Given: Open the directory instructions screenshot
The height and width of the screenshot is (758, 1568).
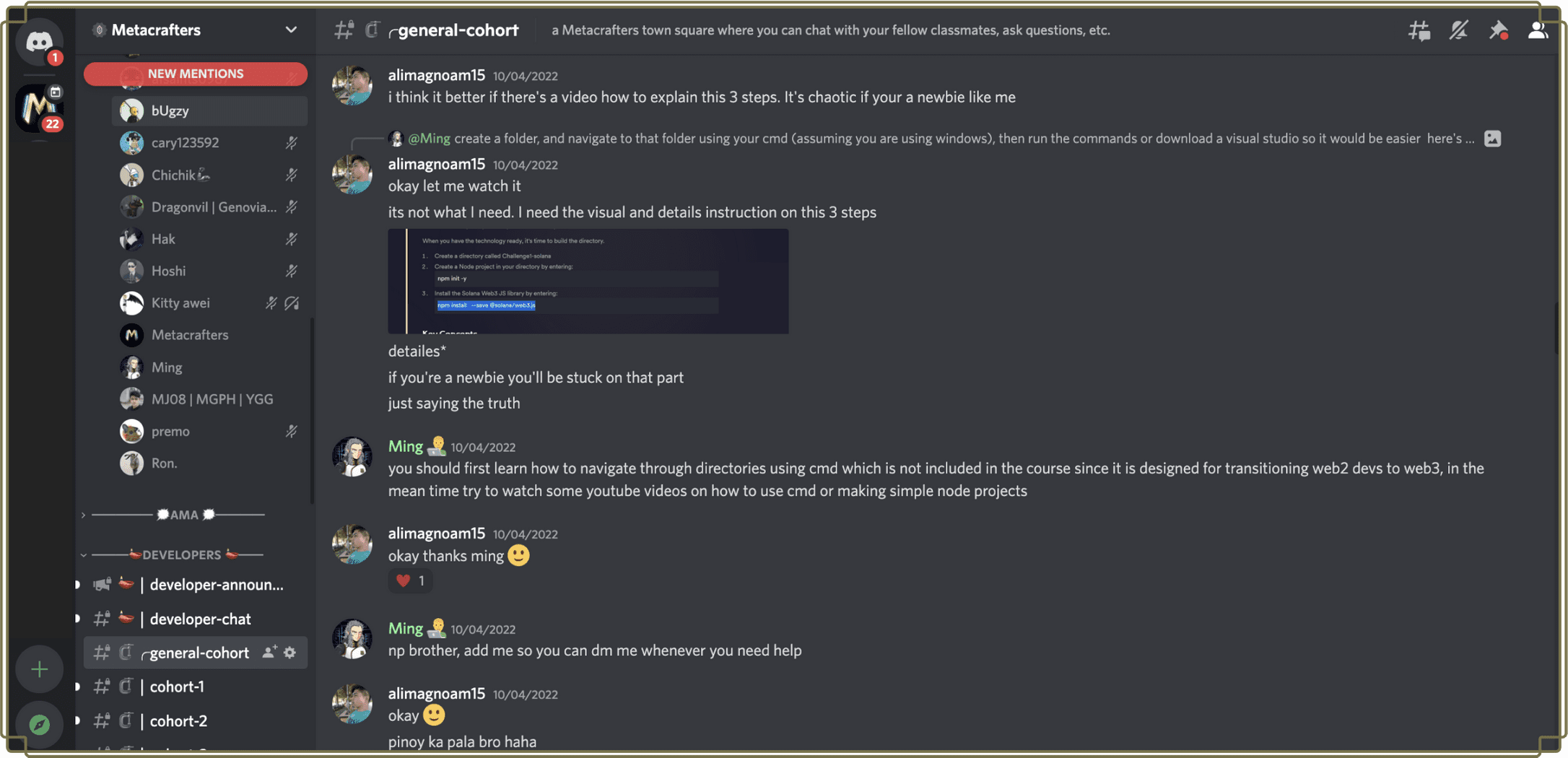Looking at the screenshot, I should point(588,281).
